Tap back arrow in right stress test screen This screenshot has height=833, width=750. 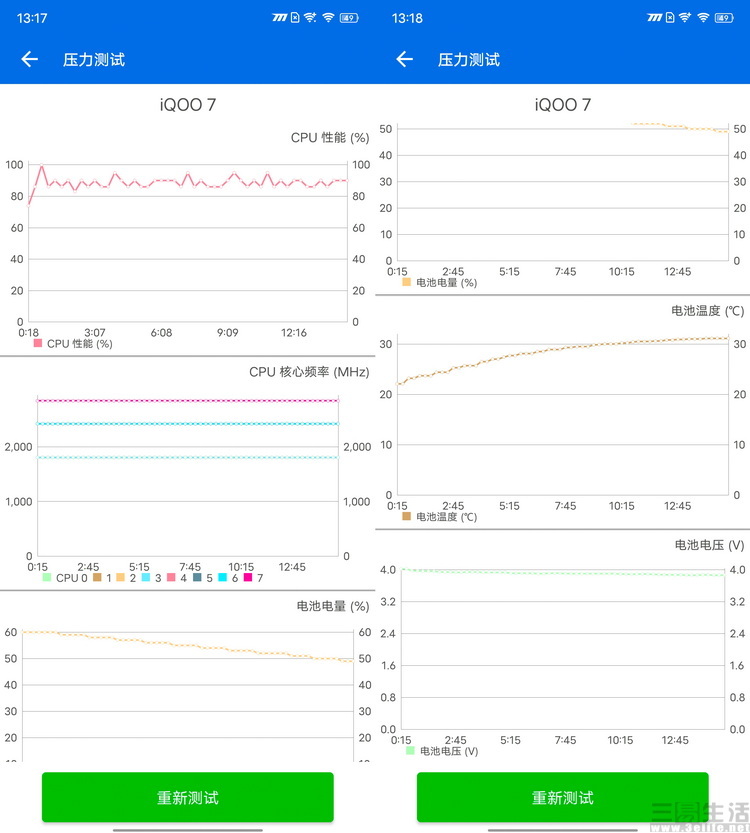click(x=405, y=59)
